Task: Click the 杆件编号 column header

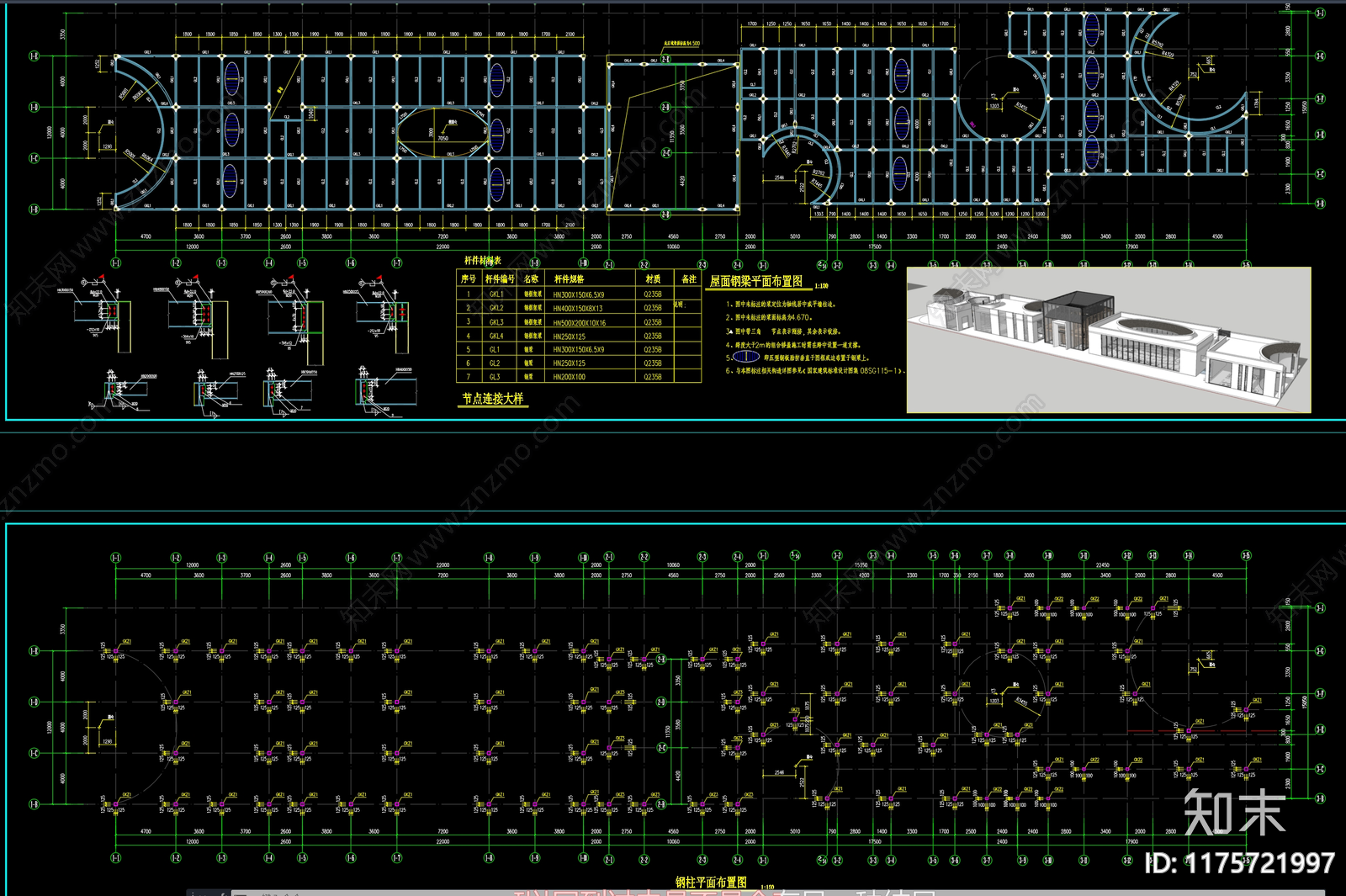Action: click(x=500, y=278)
